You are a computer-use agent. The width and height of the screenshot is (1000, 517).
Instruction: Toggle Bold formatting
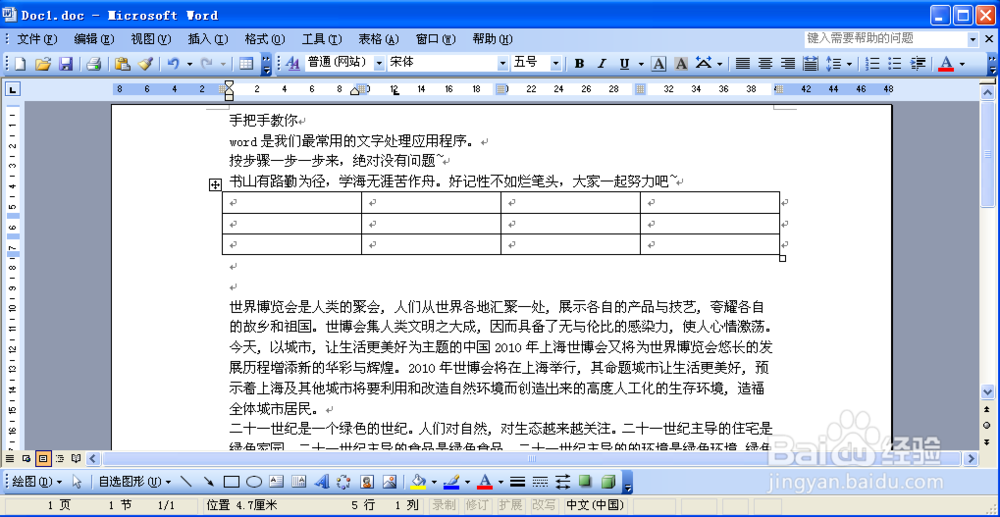point(579,64)
